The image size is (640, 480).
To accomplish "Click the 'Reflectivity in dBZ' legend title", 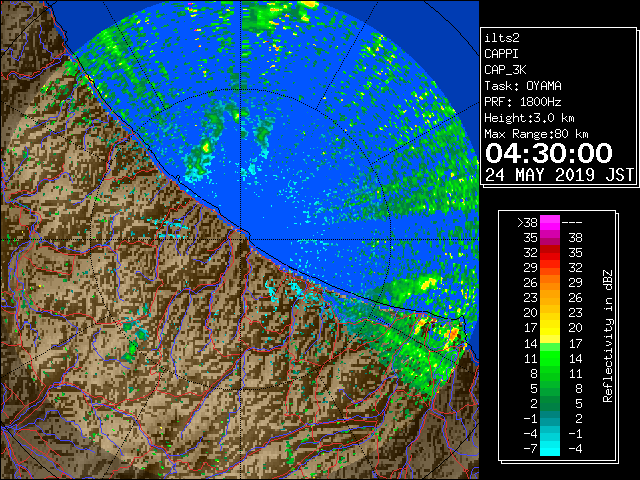I will coord(608,336).
